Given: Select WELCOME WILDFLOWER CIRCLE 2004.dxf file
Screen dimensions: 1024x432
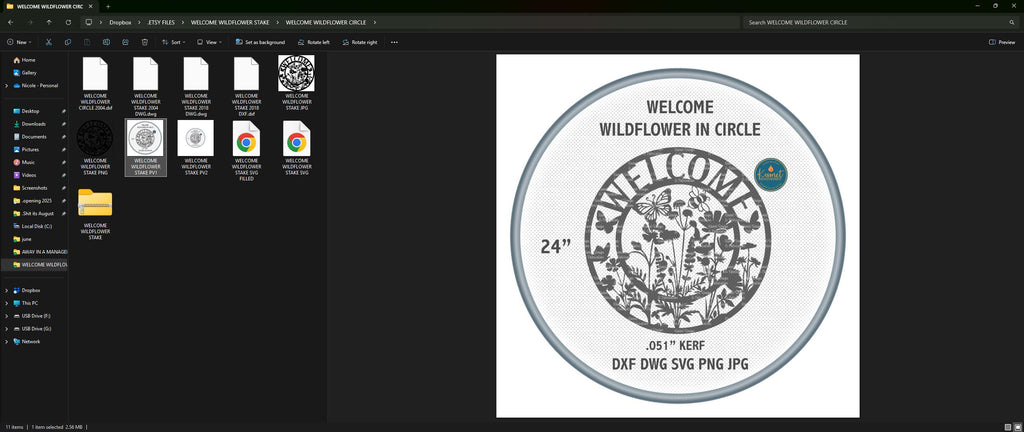Looking at the screenshot, I should tap(95, 83).
